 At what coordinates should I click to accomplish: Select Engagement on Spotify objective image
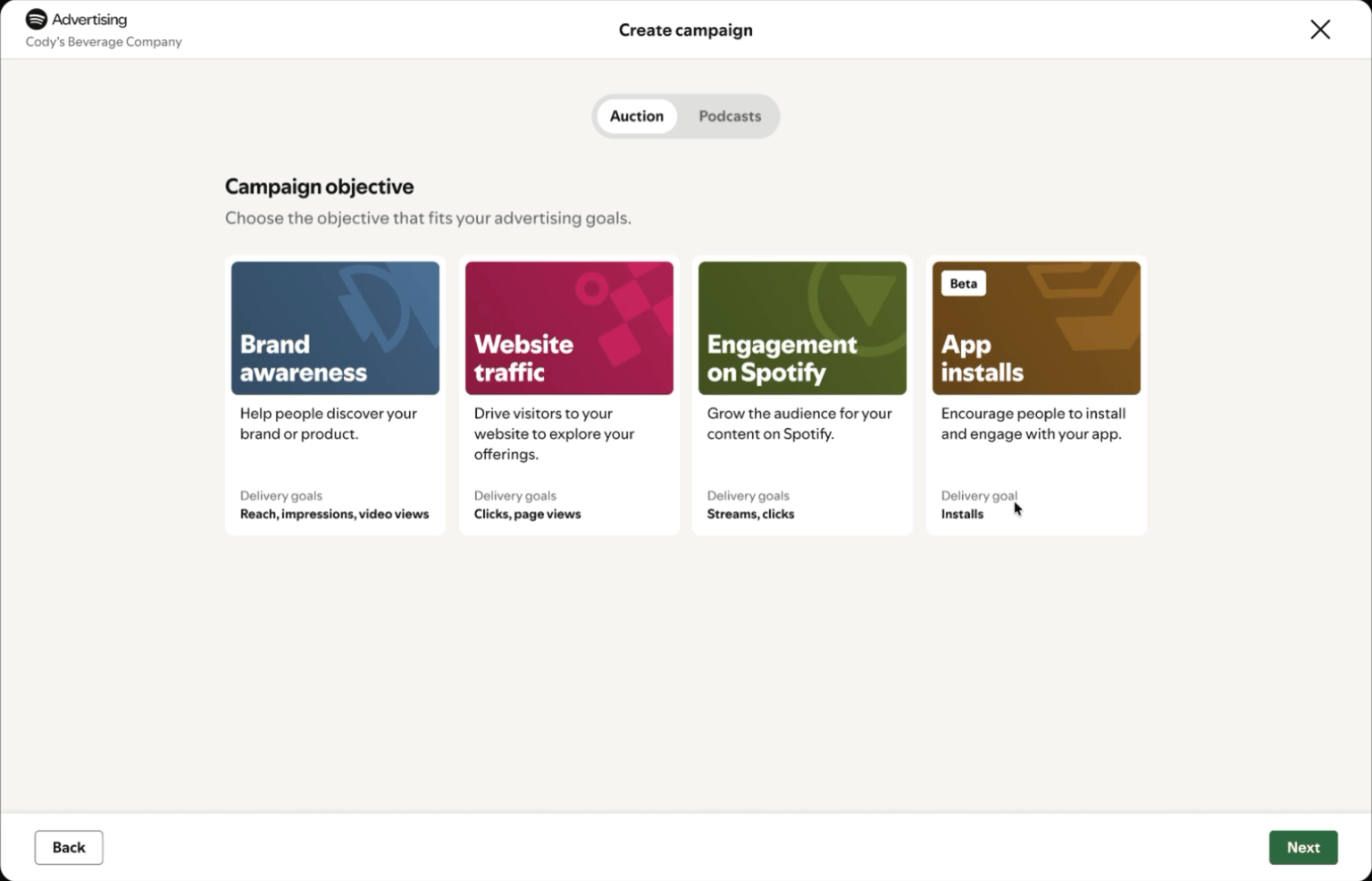[802, 328]
